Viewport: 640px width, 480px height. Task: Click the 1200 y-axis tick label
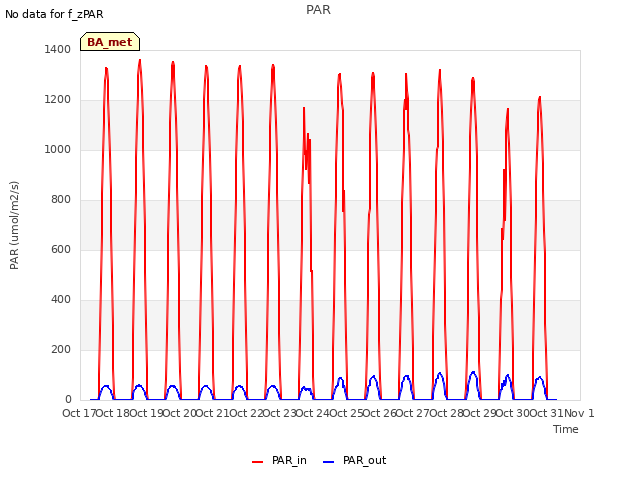point(58,100)
